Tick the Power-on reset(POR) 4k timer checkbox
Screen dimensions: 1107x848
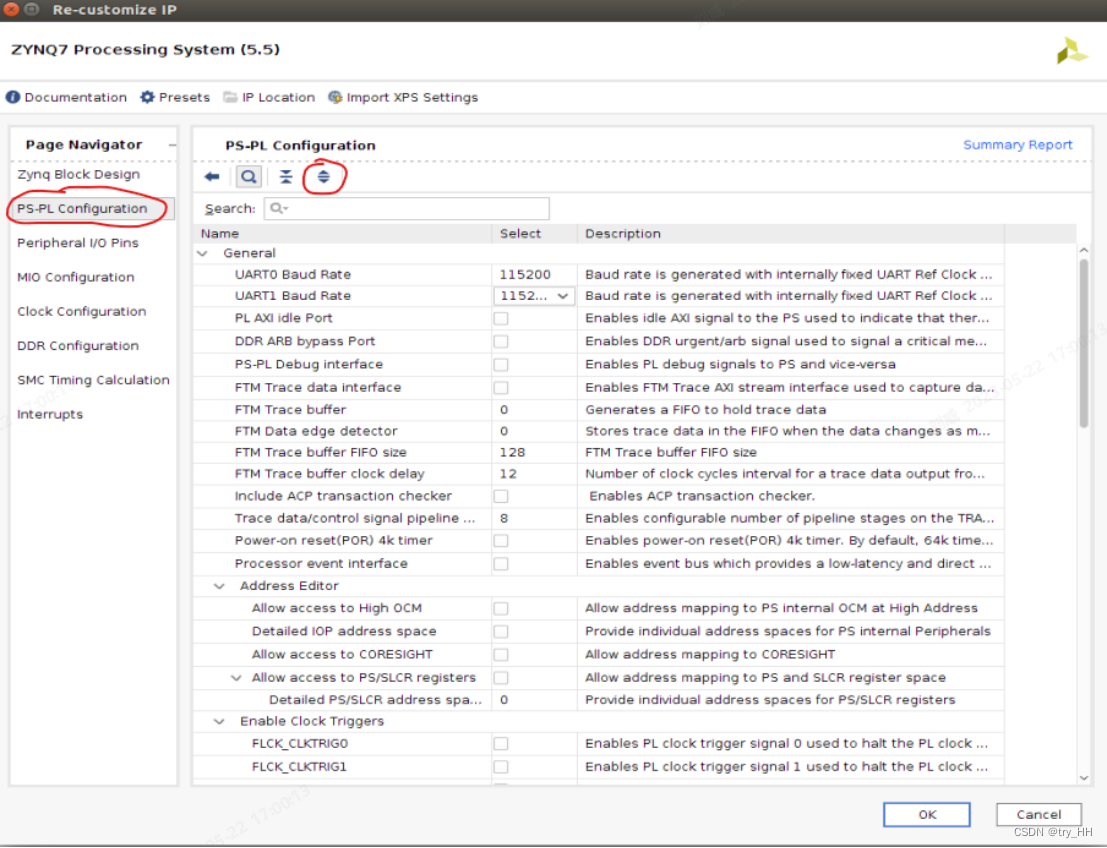[x=501, y=541]
